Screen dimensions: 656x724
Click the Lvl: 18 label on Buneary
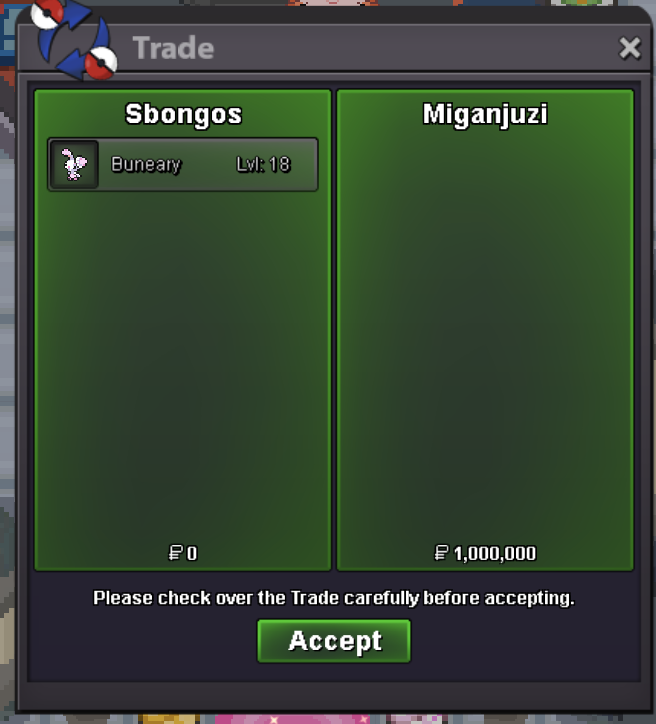pyautogui.click(x=264, y=164)
